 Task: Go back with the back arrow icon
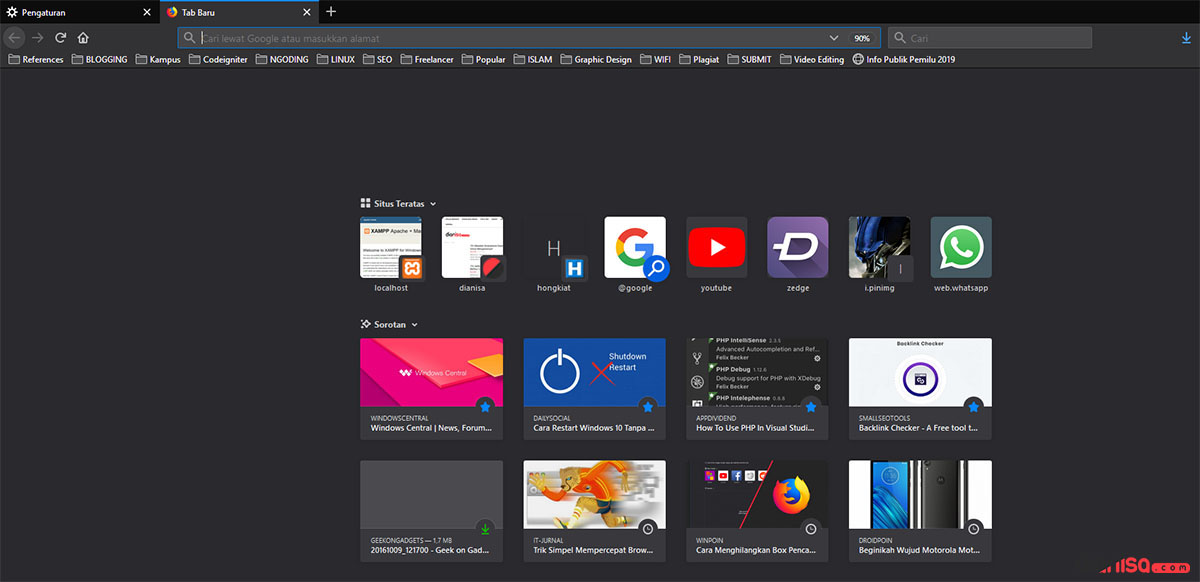14,37
